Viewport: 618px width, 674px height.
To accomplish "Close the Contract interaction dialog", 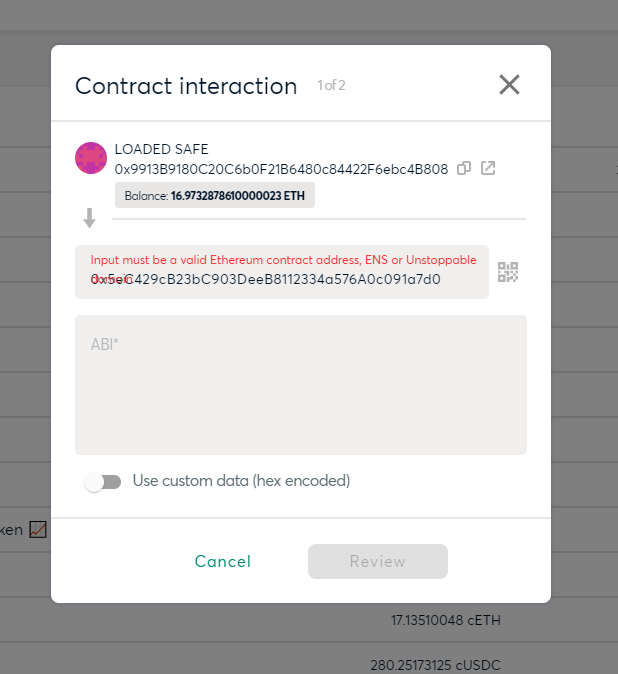I will [509, 84].
